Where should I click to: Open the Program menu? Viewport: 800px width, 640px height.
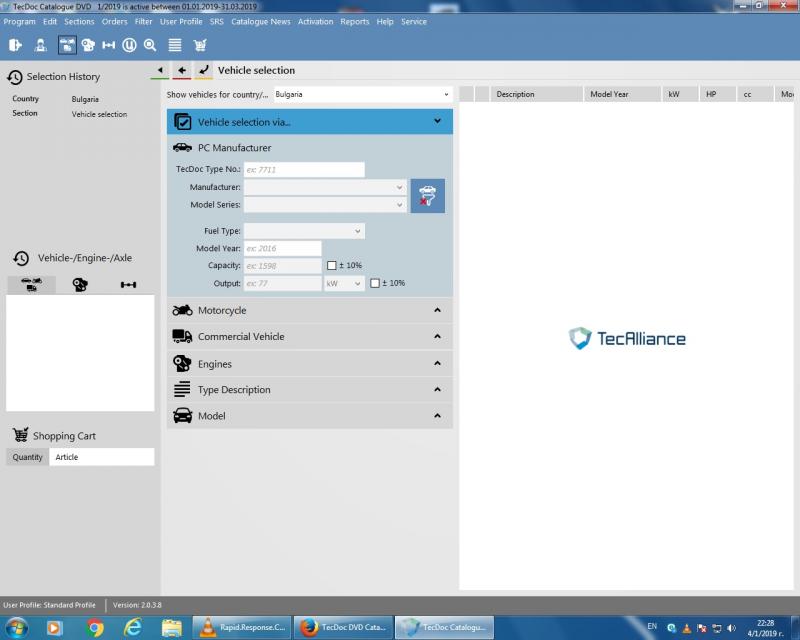point(19,21)
